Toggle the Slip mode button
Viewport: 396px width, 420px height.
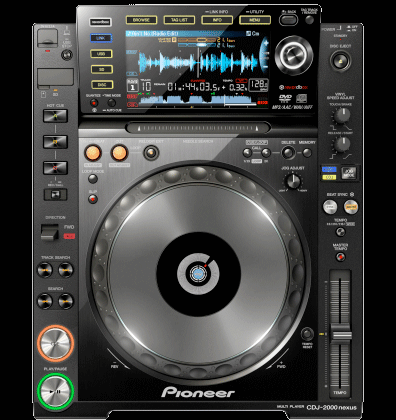93,199
